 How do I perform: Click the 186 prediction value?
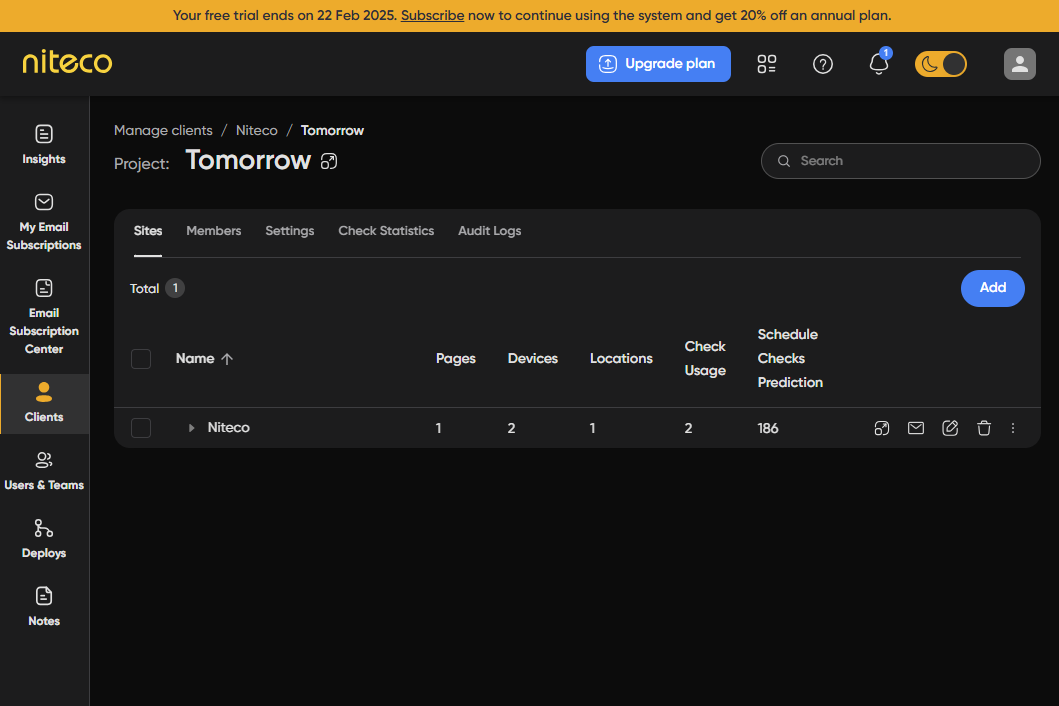768,428
